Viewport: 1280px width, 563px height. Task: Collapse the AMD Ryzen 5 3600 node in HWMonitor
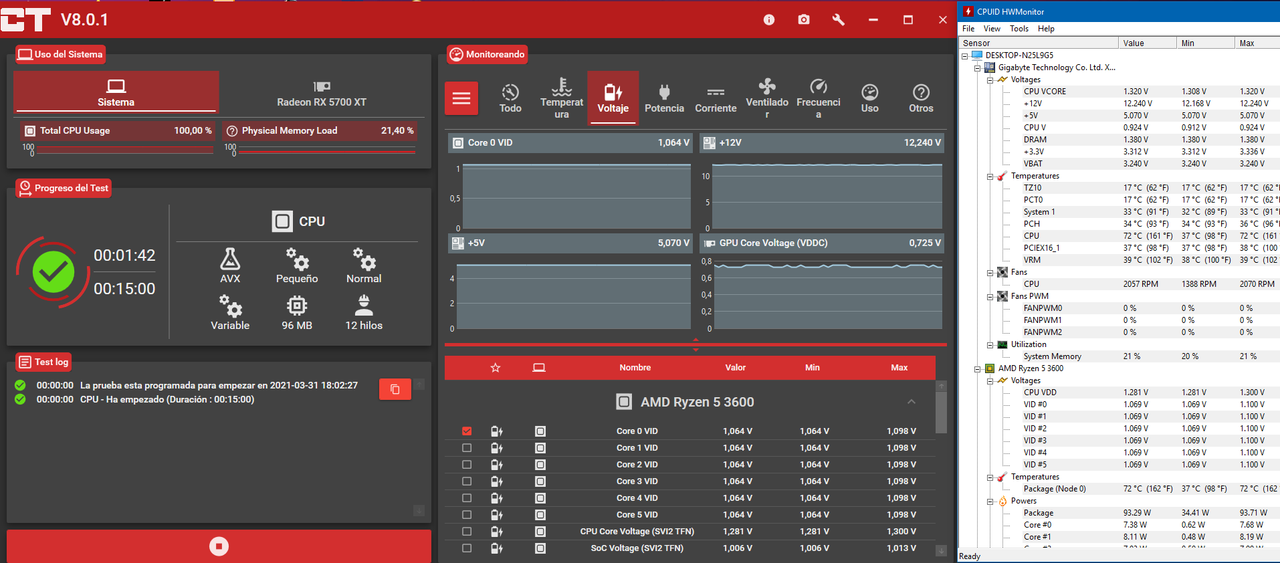coord(978,368)
